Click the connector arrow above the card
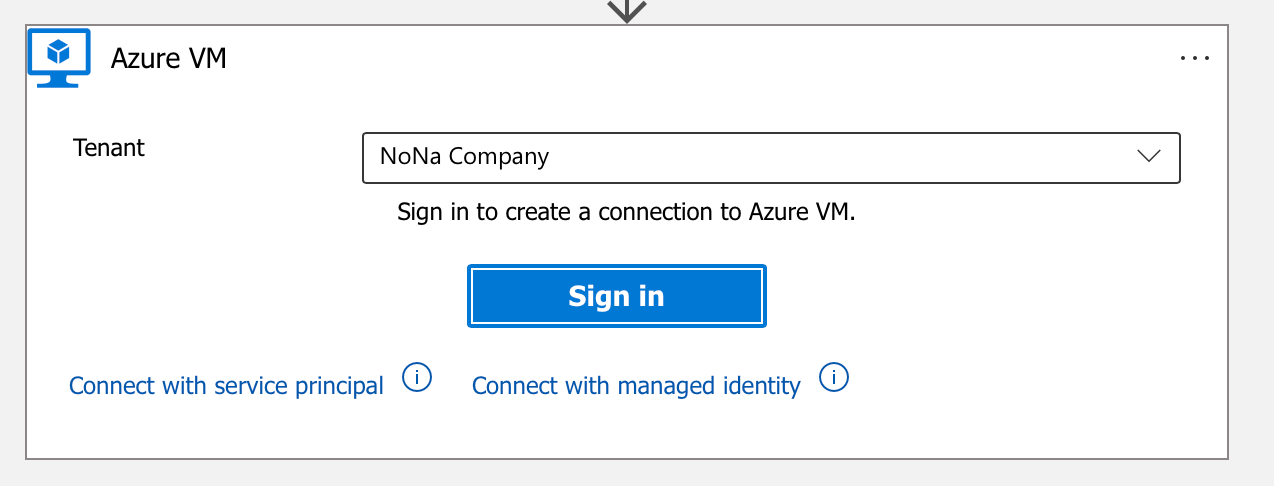The height and width of the screenshot is (486, 1274). (626, 11)
